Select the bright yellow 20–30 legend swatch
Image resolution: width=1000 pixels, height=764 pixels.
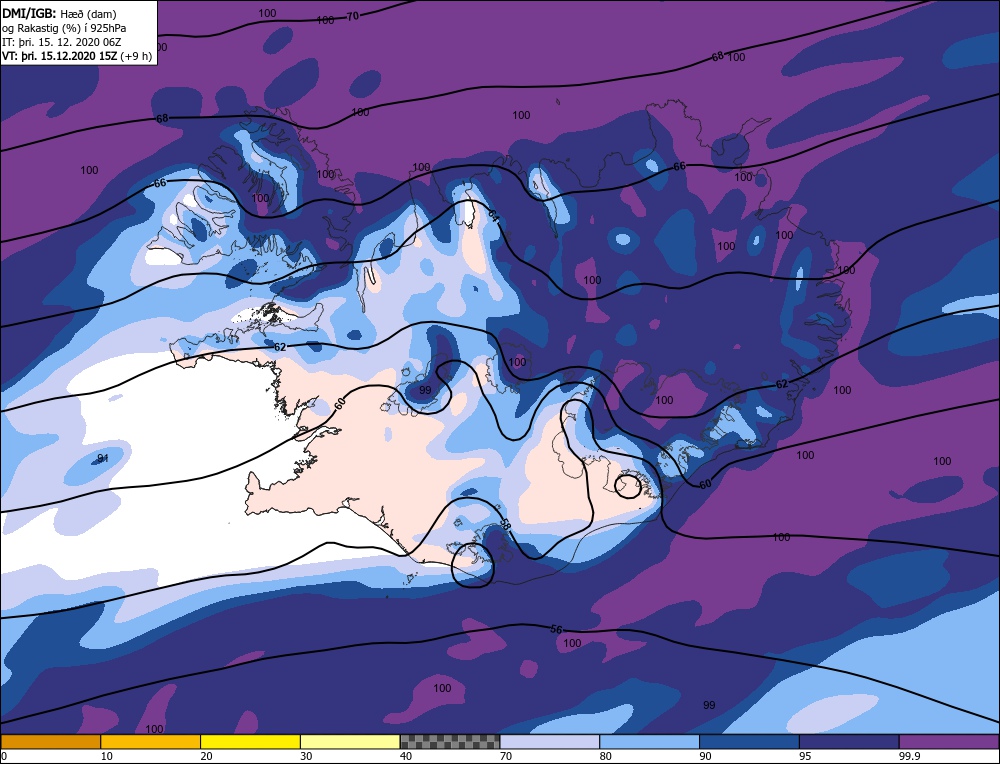coord(251,742)
